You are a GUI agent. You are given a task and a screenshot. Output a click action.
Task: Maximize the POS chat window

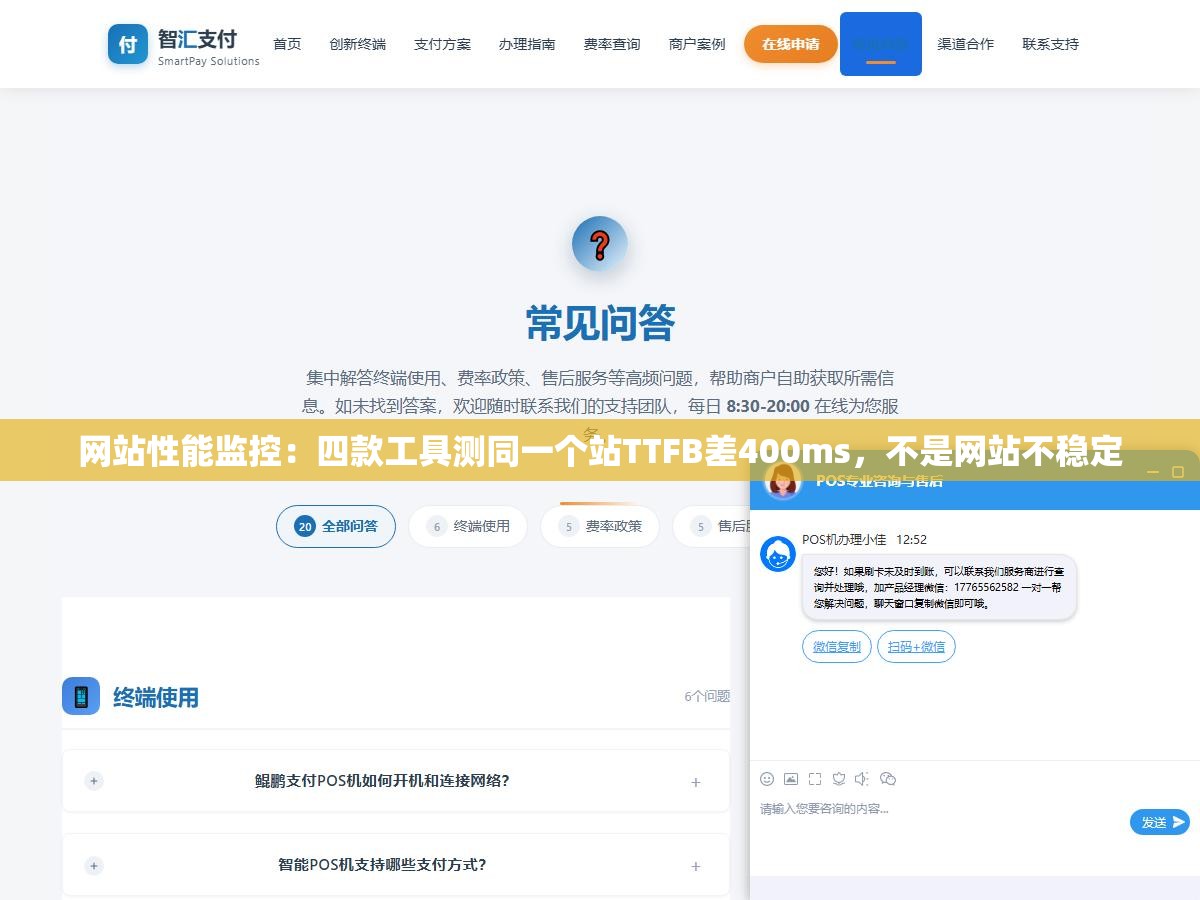(x=1178, y=472)
